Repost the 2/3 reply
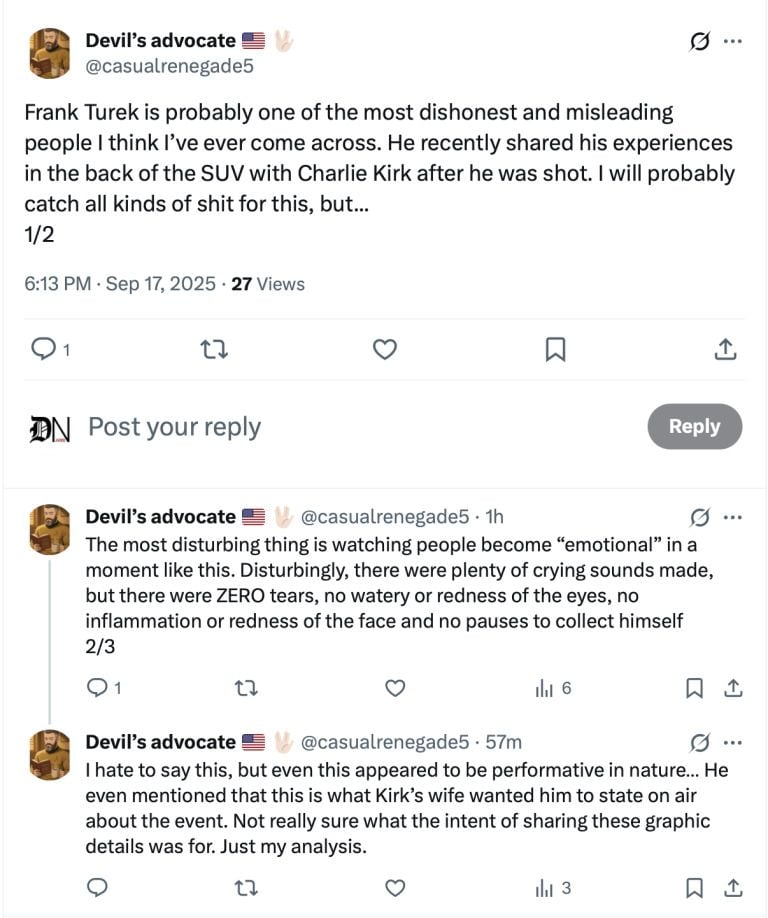 (x=245, y=688)
